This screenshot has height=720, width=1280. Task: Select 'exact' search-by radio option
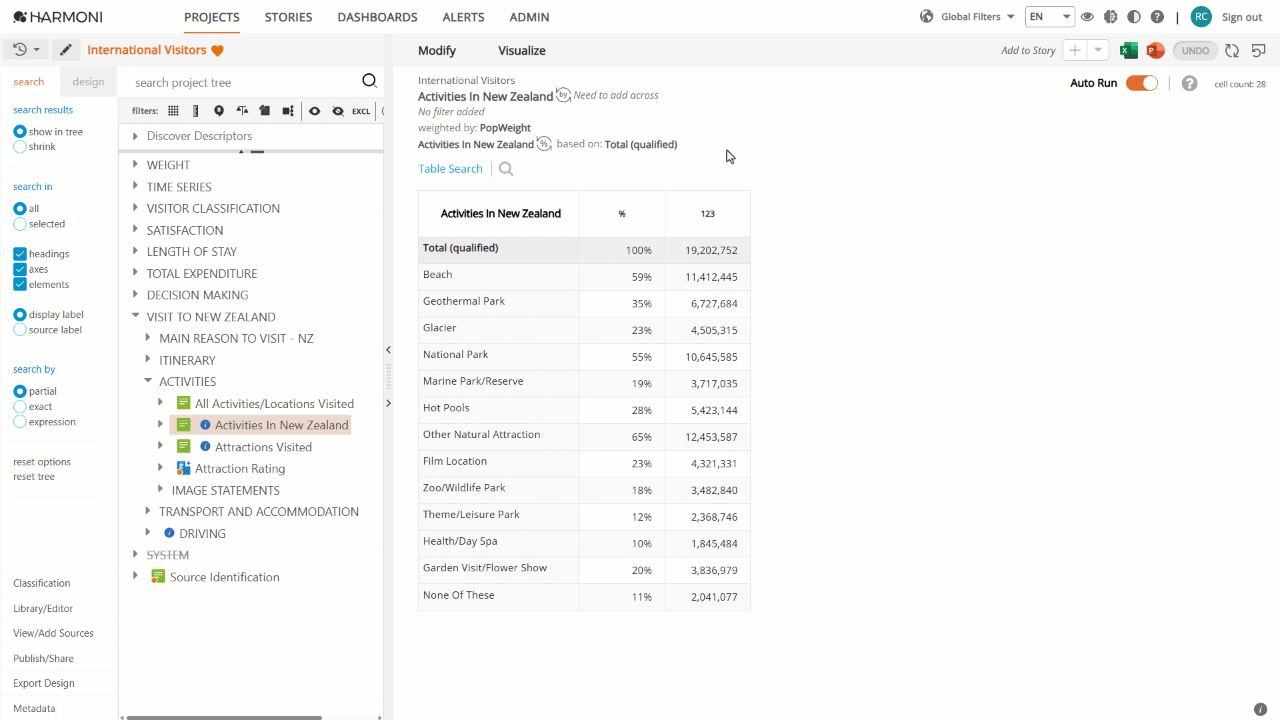click(20, 407)
